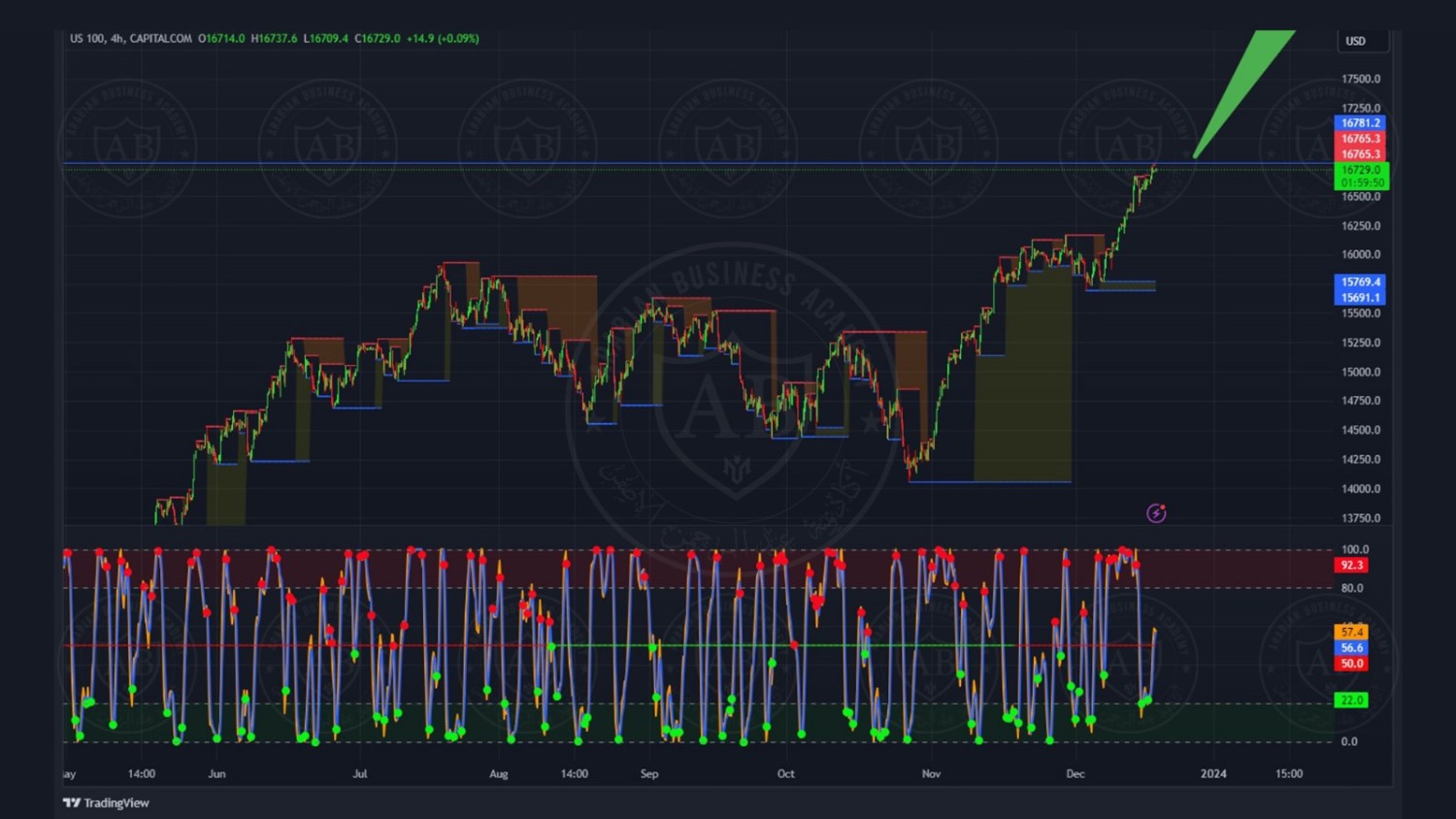Click the red 50.0 midline value tag

pyautogui.click(x=1351, y=664)
